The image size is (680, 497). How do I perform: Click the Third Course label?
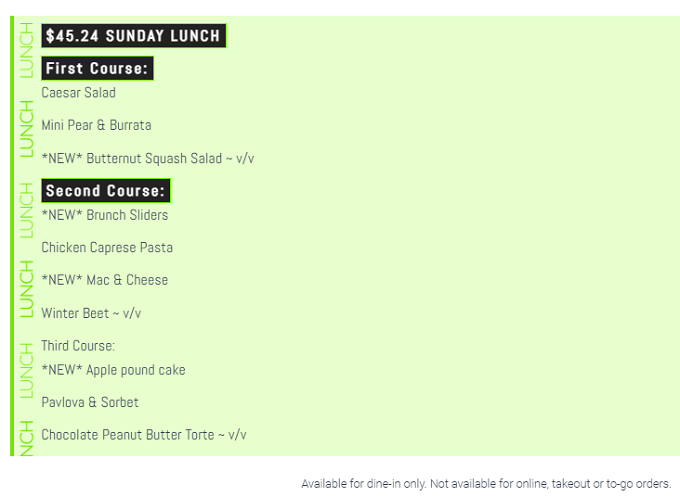(78, 346)
